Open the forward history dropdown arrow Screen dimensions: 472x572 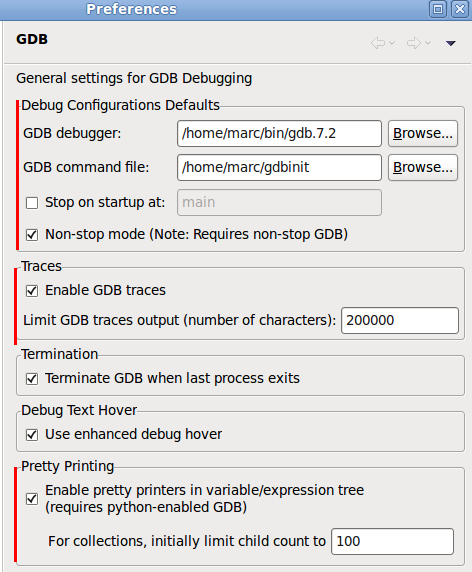coord(428,43)
